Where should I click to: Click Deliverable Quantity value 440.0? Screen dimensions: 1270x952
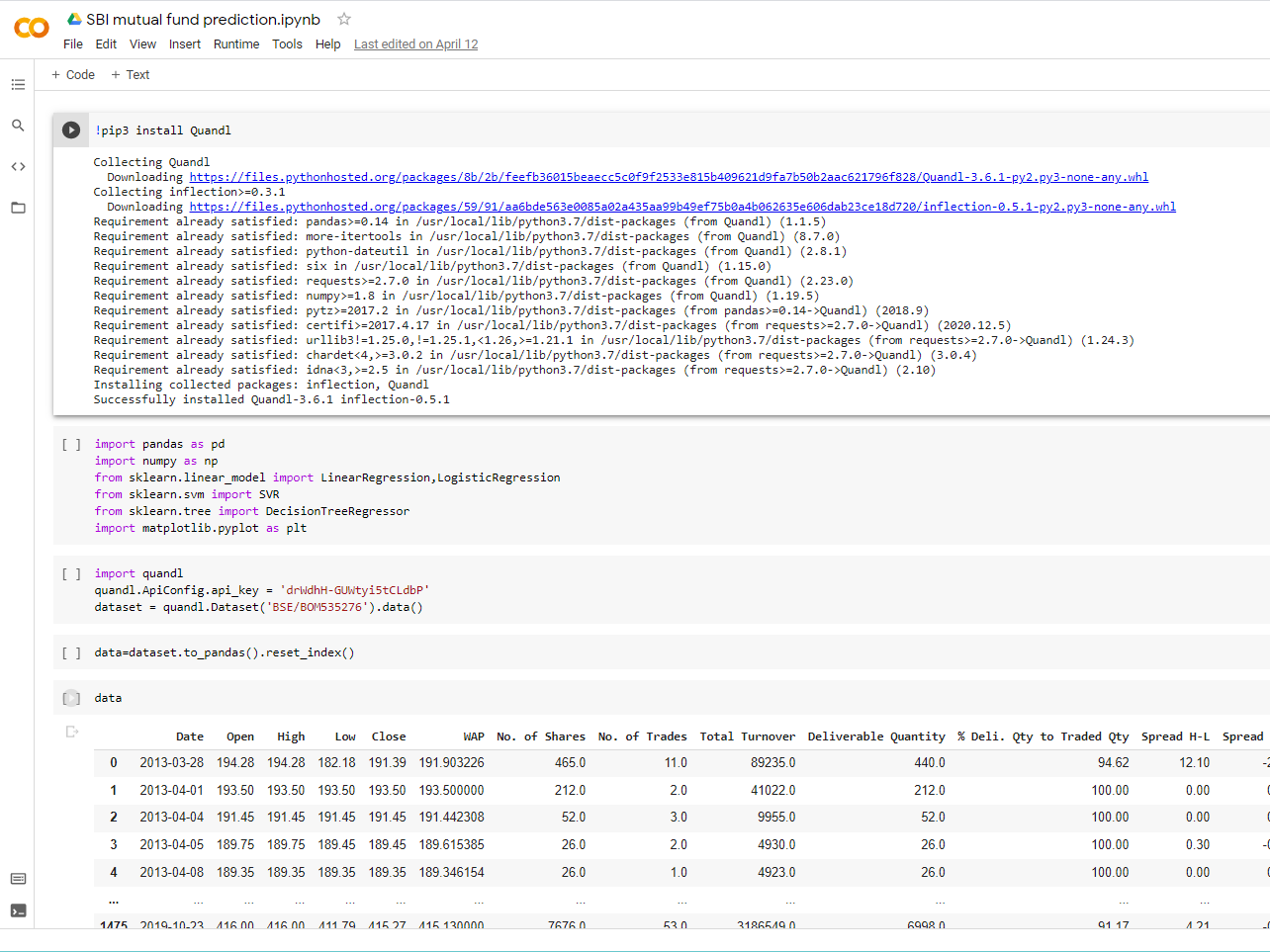click(x=929, y=763)
